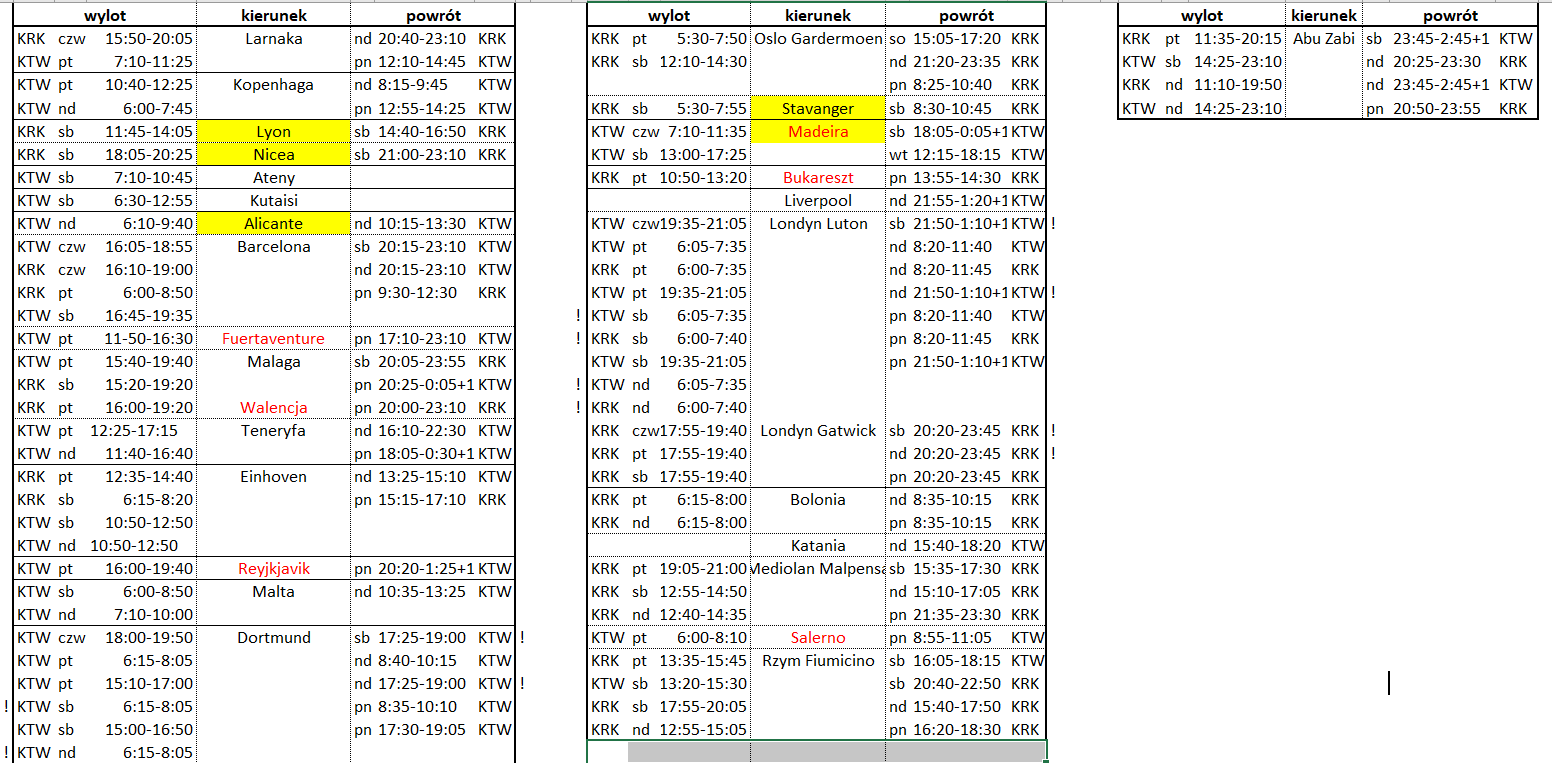Select the Barcelona cell

tap(274, 246)
